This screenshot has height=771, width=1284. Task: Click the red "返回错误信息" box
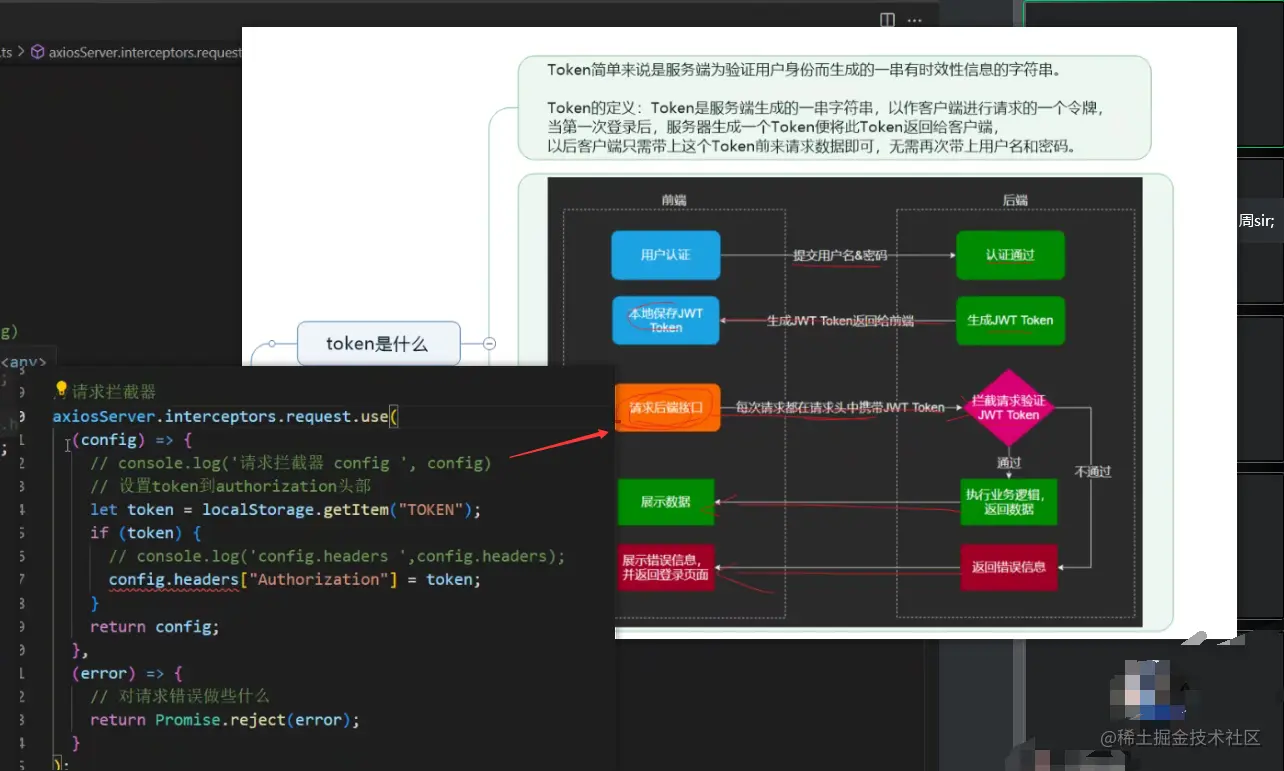point(1009,567)
